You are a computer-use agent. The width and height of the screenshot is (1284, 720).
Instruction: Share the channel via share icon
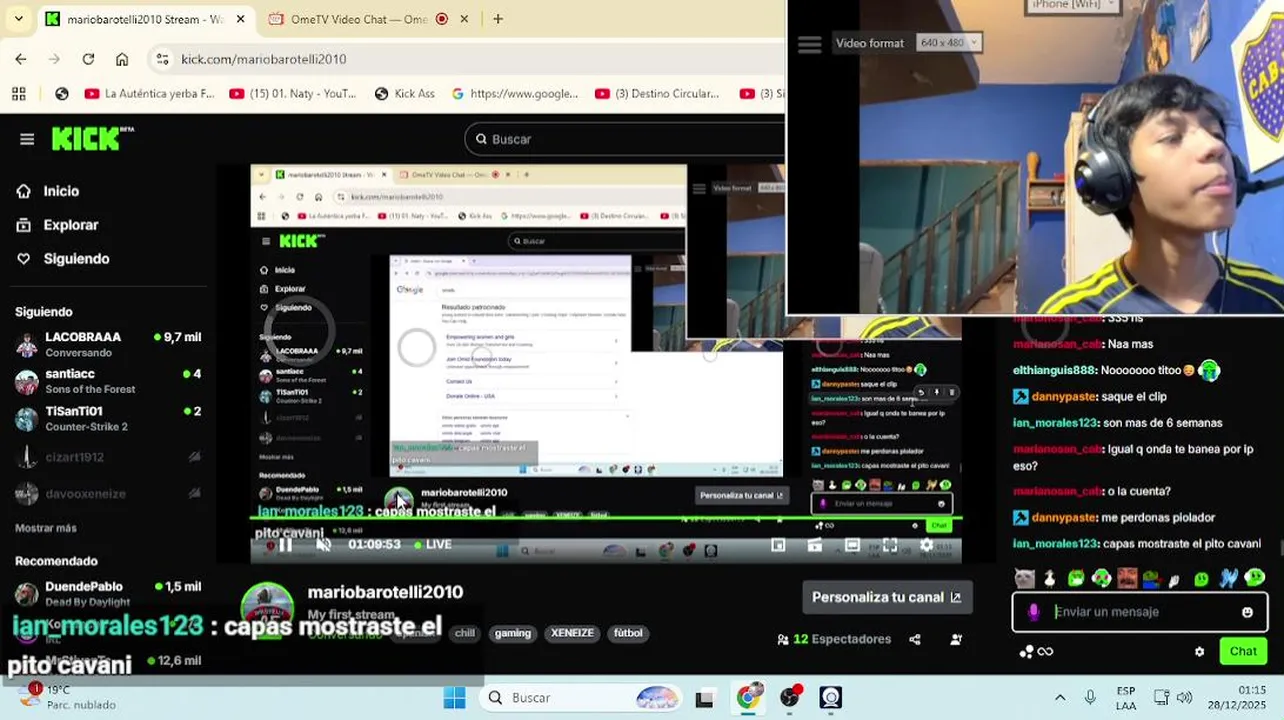(915, 639)
